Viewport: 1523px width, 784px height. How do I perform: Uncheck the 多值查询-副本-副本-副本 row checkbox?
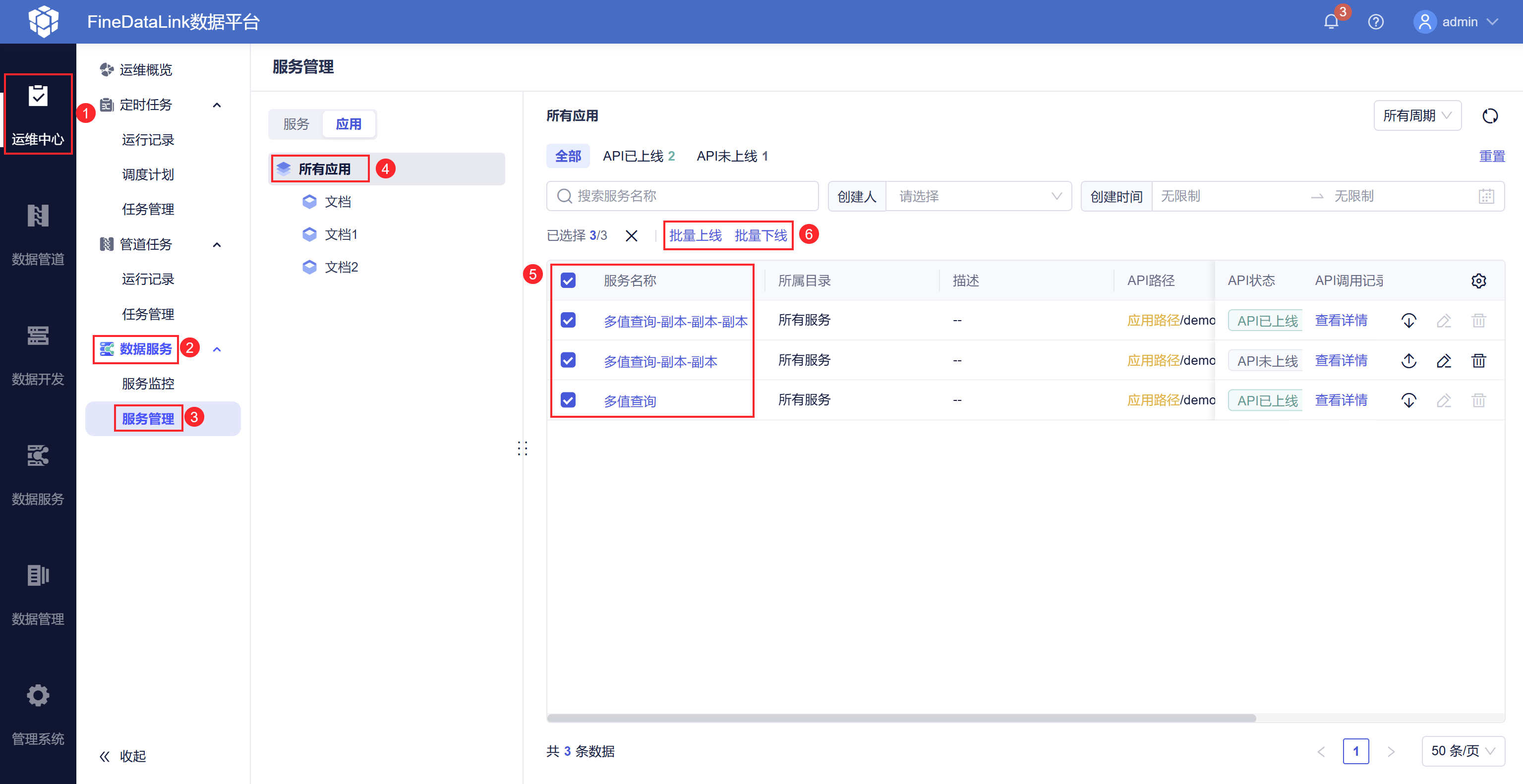click(x=568, y=320)
